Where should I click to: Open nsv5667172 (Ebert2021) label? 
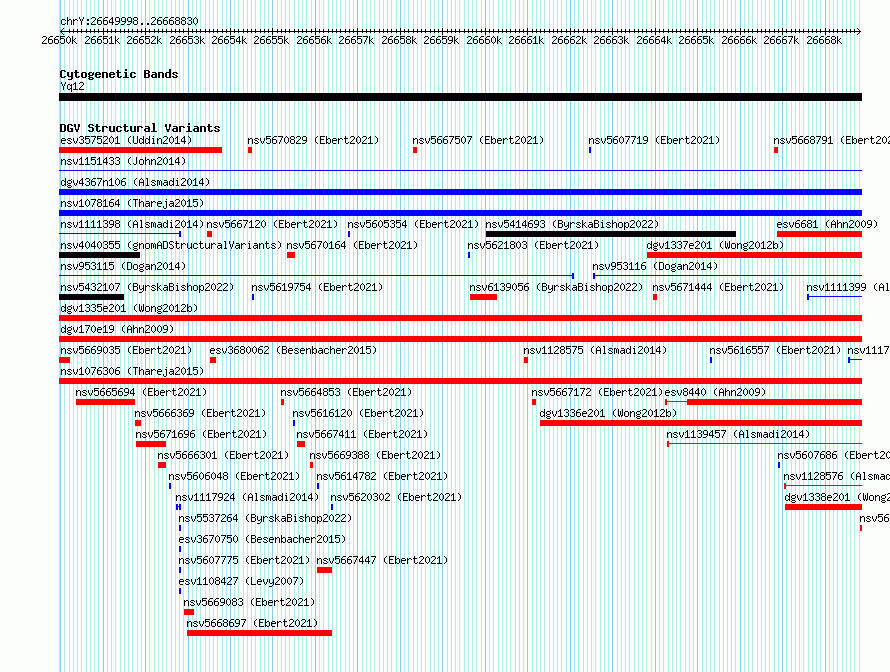pyautogui.click(x=597, y=392)
